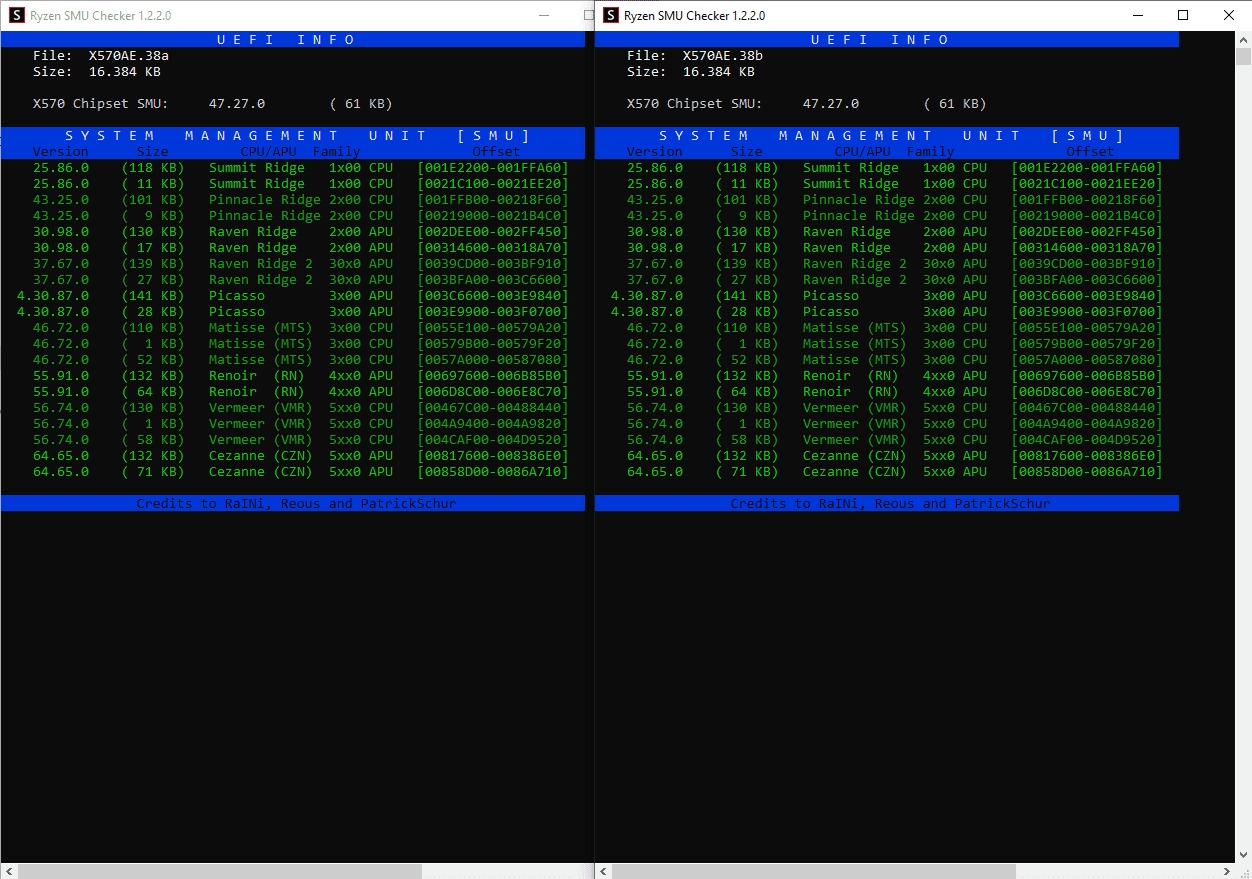This screenshot has height=879, width=1252.
Task: Click the right window's vertical scrollbar down arrow
Action: 1243,855
